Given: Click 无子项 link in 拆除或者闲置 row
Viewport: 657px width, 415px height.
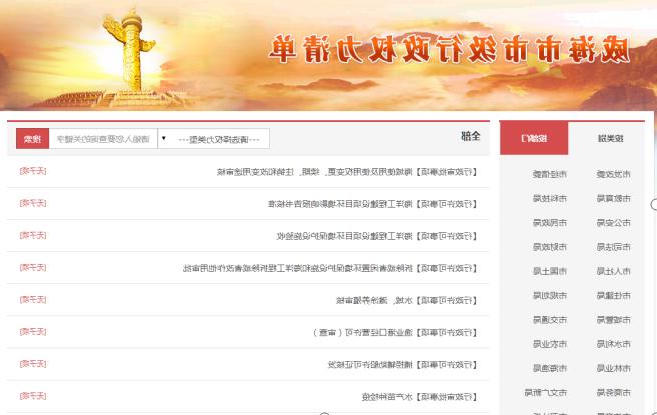Looking at the screenshot, I should tap(33, 267).
